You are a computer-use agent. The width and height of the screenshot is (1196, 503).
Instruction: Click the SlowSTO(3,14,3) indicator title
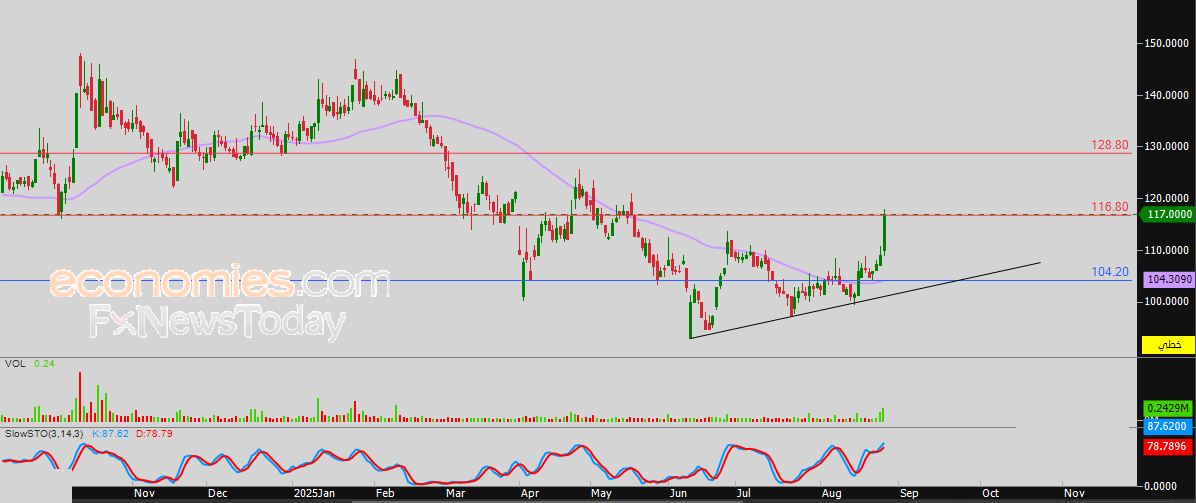[x=46, y=434]
